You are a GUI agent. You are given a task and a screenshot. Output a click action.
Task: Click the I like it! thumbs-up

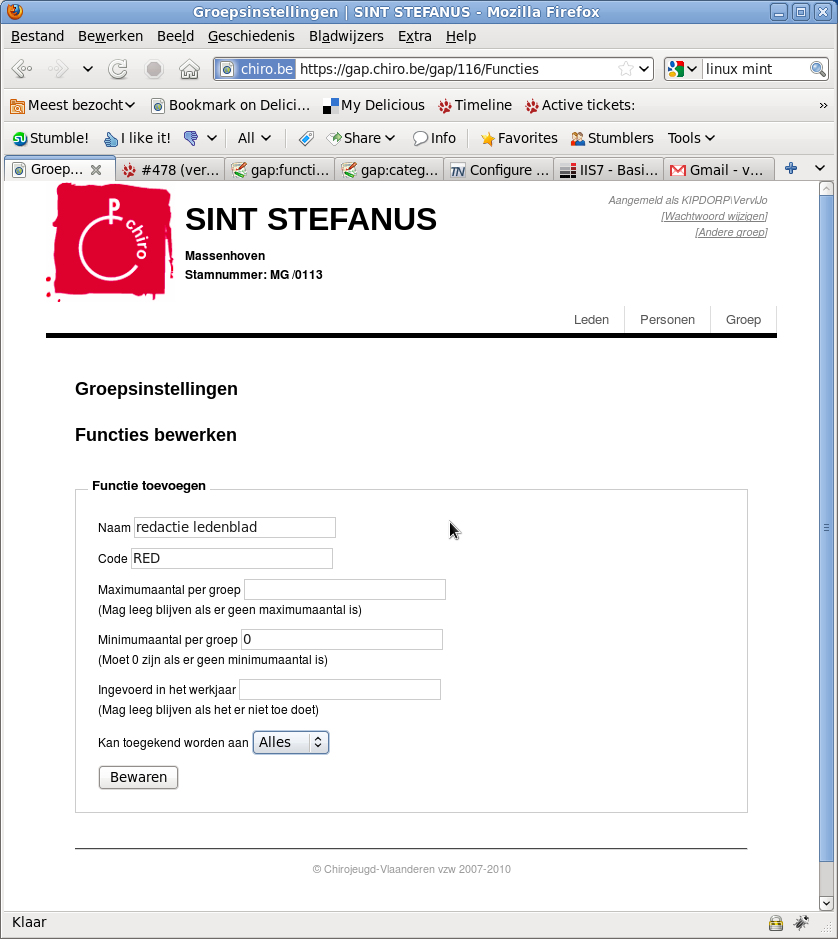click(x=137, y=138)
